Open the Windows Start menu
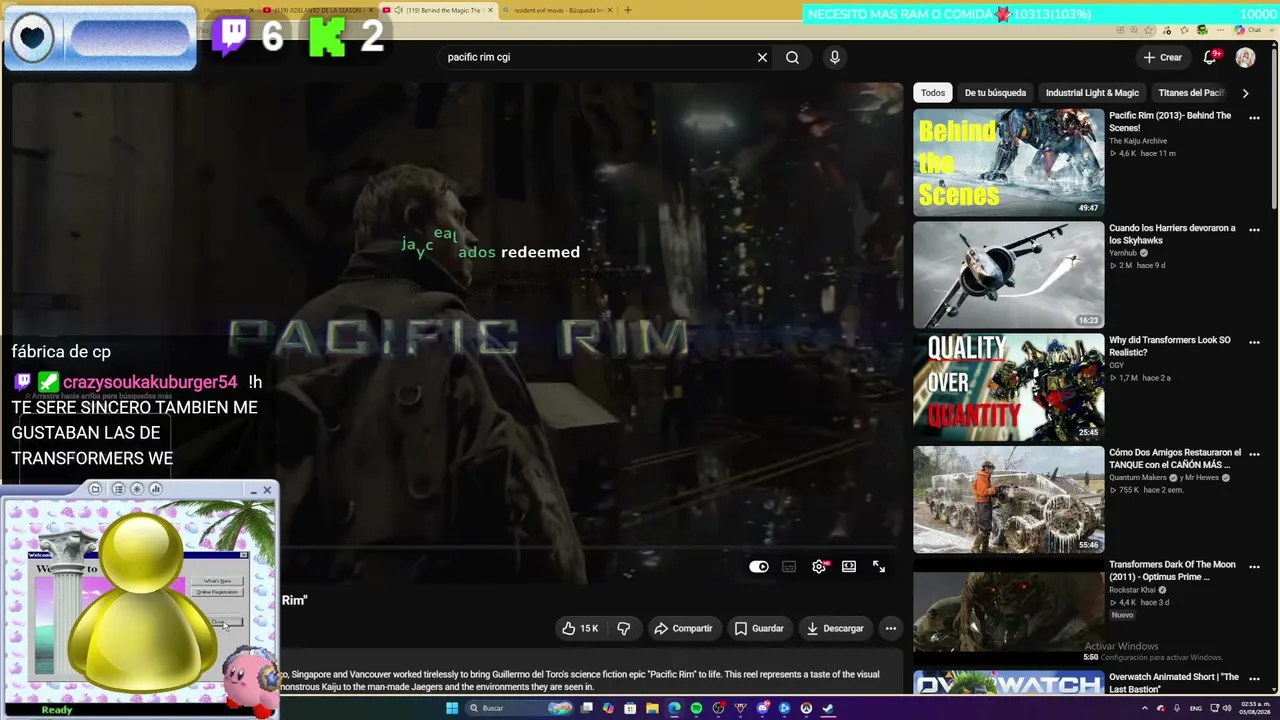1280x720 pixels. [x=452, y=708]
